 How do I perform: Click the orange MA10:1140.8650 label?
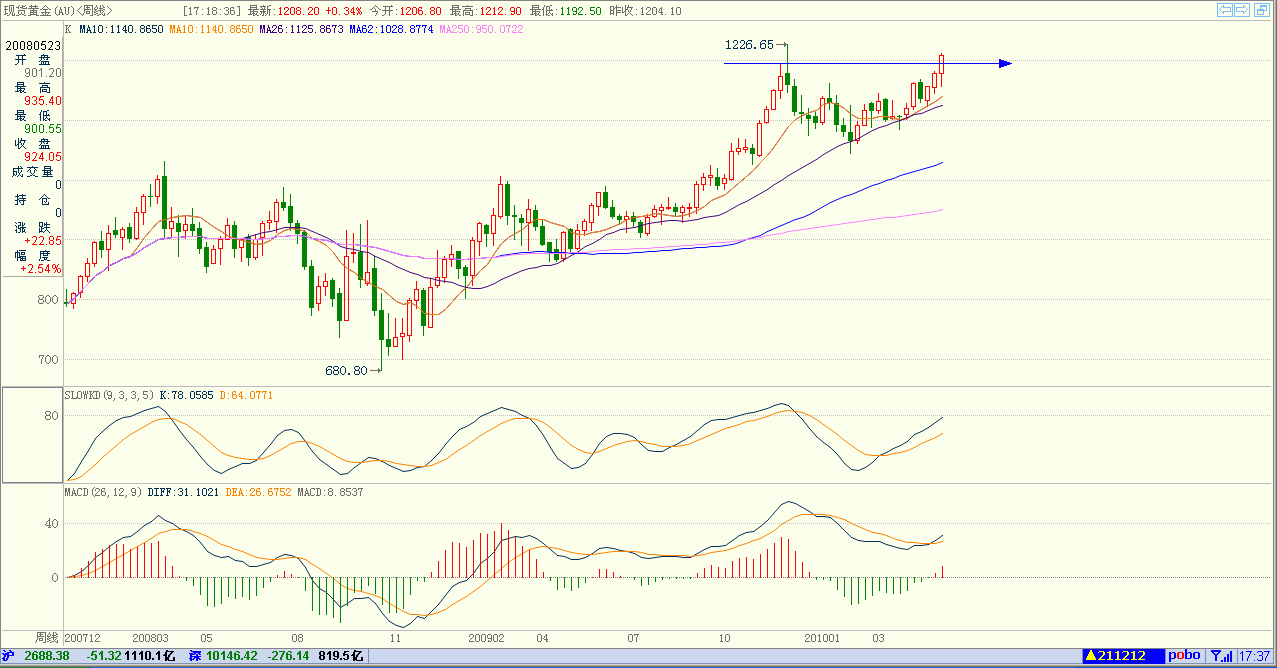tap(211, 30)
